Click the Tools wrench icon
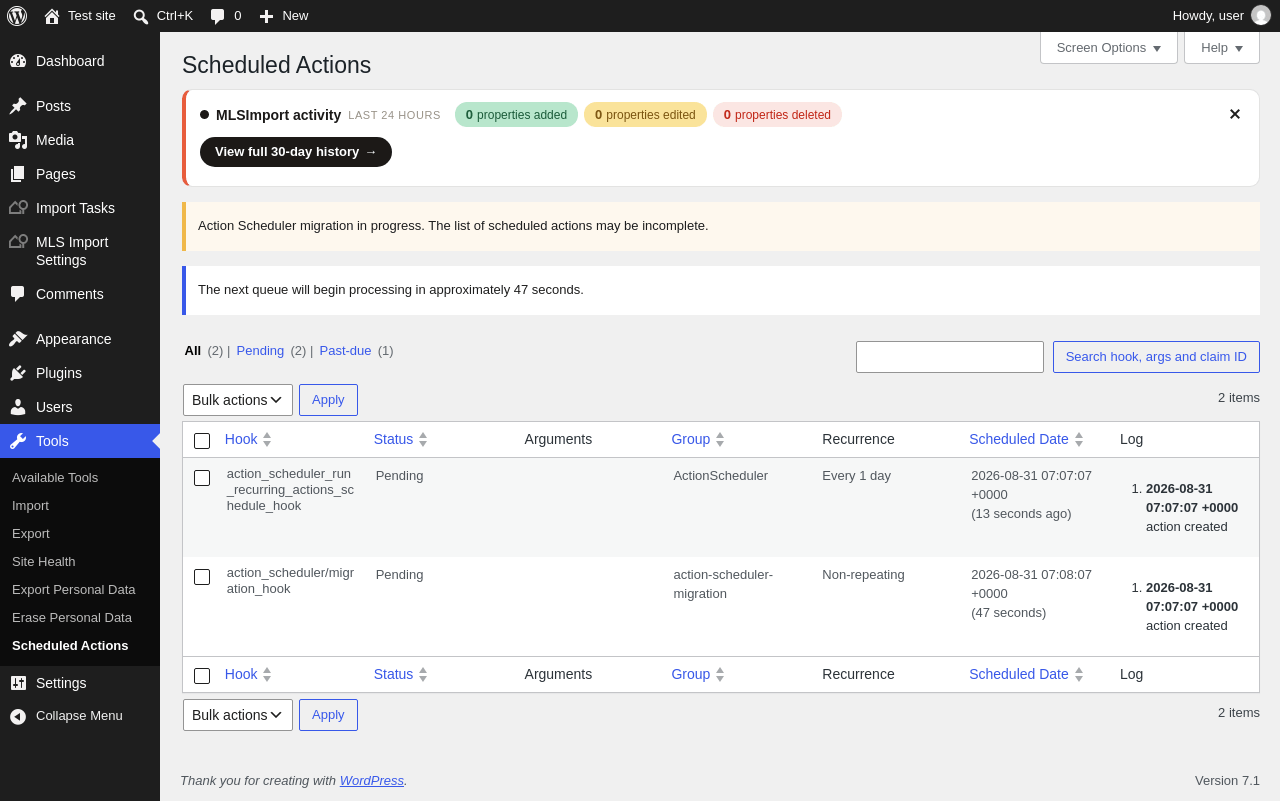The height and width of the screenshot is (801, 1280). (x=18, y=441)
